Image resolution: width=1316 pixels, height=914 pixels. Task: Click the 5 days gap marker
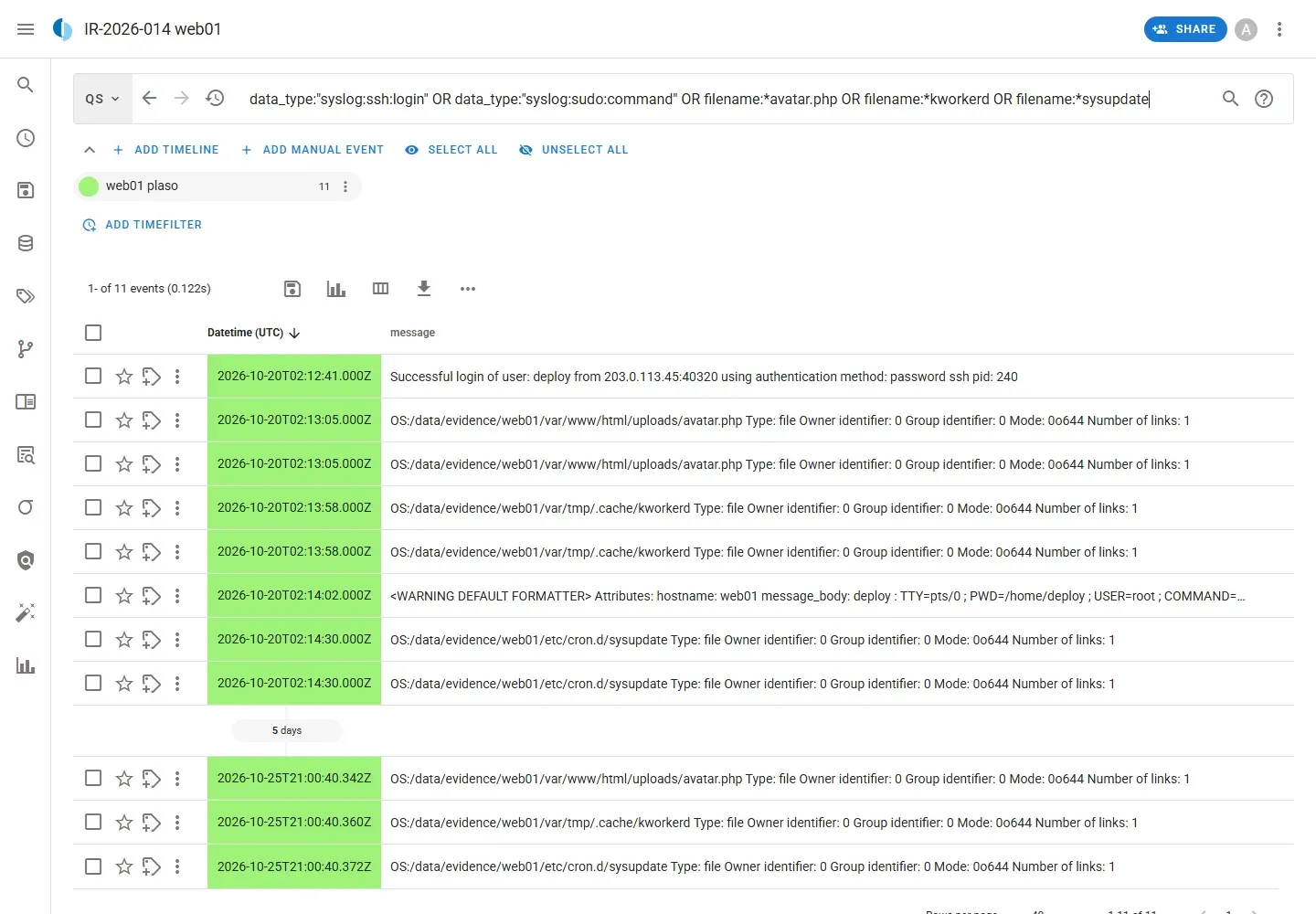(287, 730)
